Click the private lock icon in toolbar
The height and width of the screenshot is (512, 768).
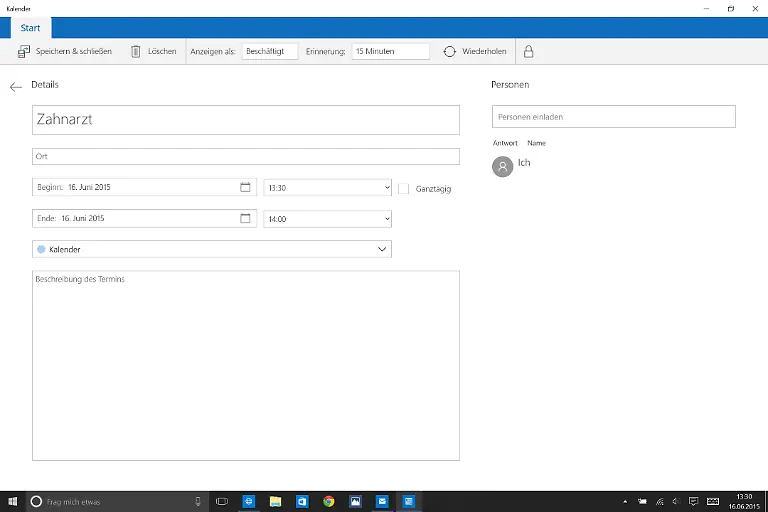click(528, 51)
